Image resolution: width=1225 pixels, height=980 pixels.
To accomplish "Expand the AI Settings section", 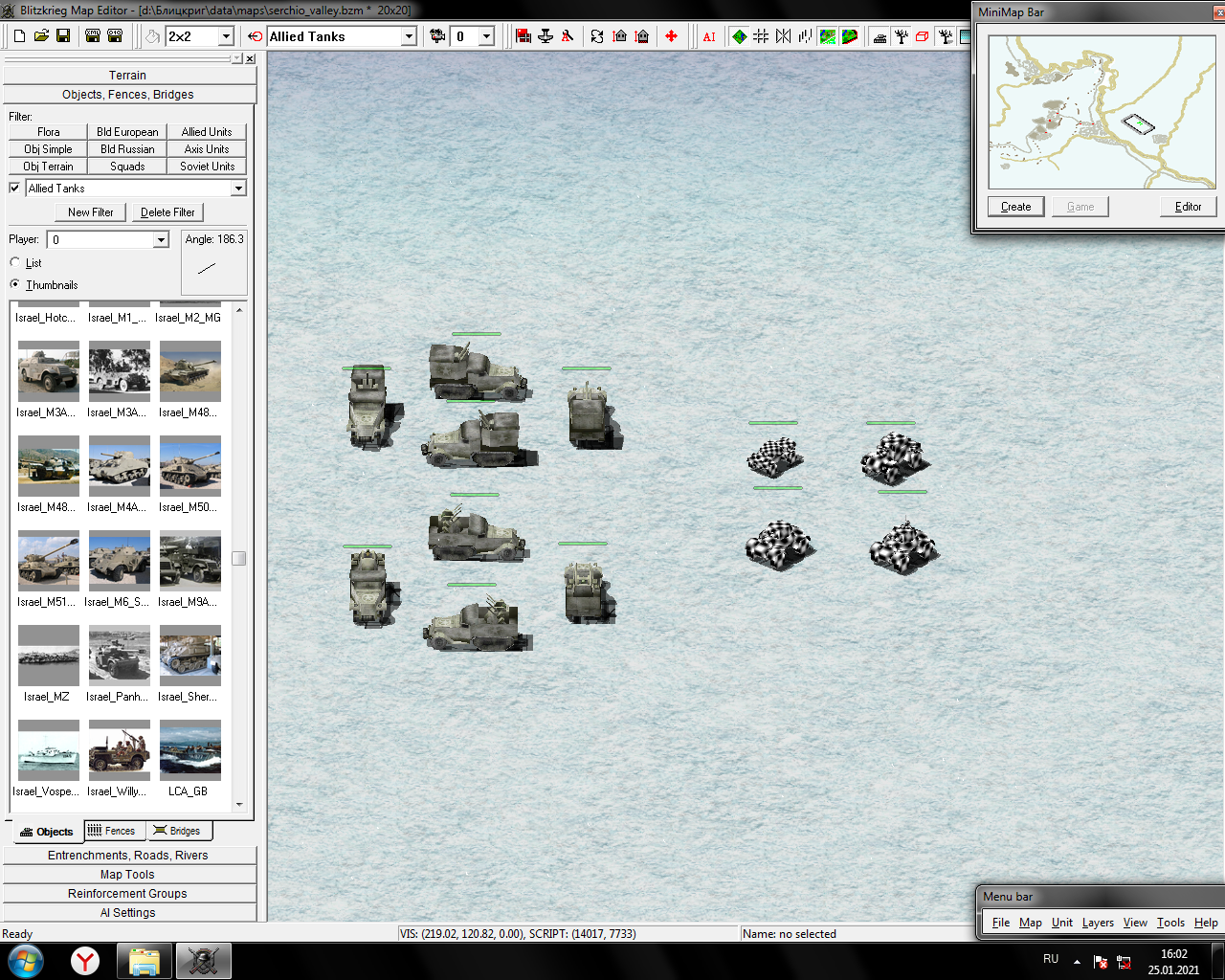I will [128, 913].
